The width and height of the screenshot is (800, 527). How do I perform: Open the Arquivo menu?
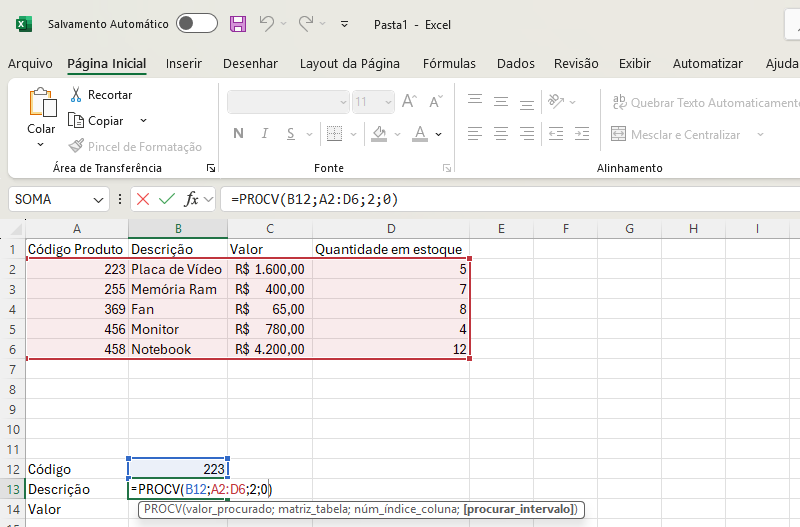30,64
